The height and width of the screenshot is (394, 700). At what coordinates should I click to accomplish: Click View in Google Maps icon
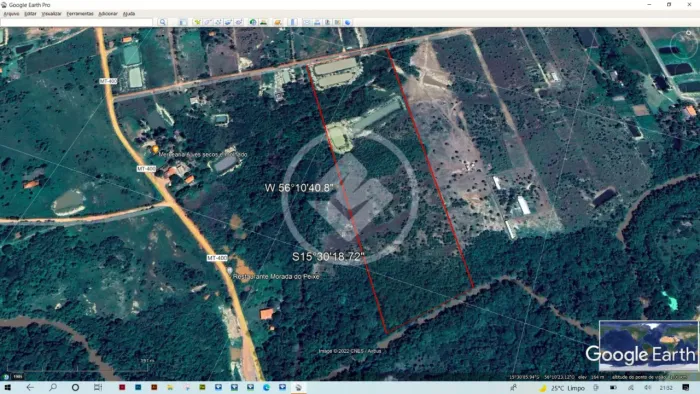point(338,22)
